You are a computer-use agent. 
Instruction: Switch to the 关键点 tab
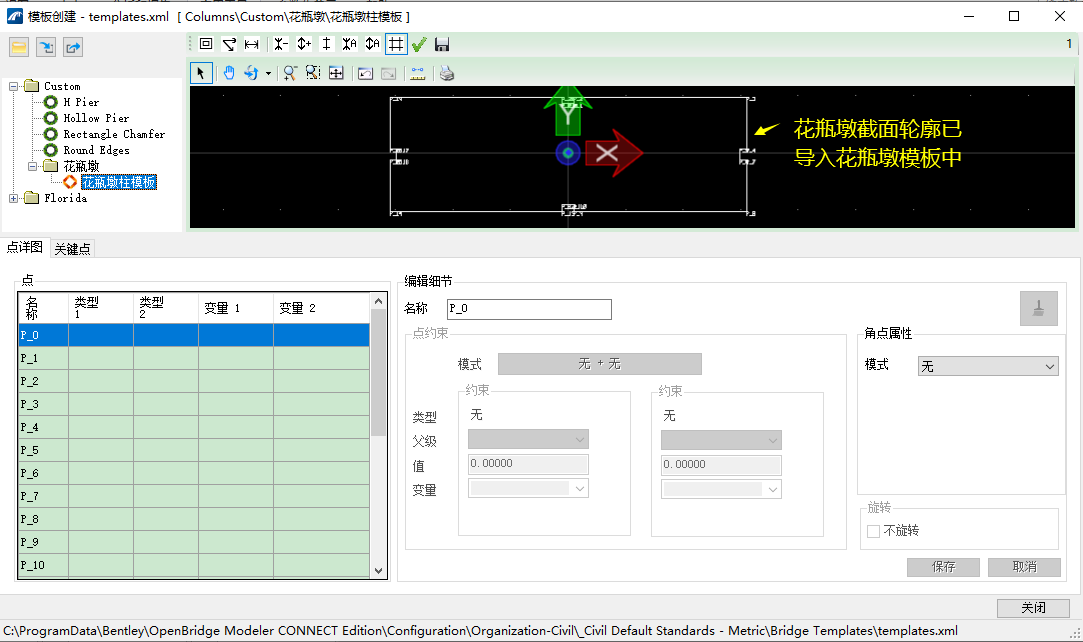coord(73,249)
